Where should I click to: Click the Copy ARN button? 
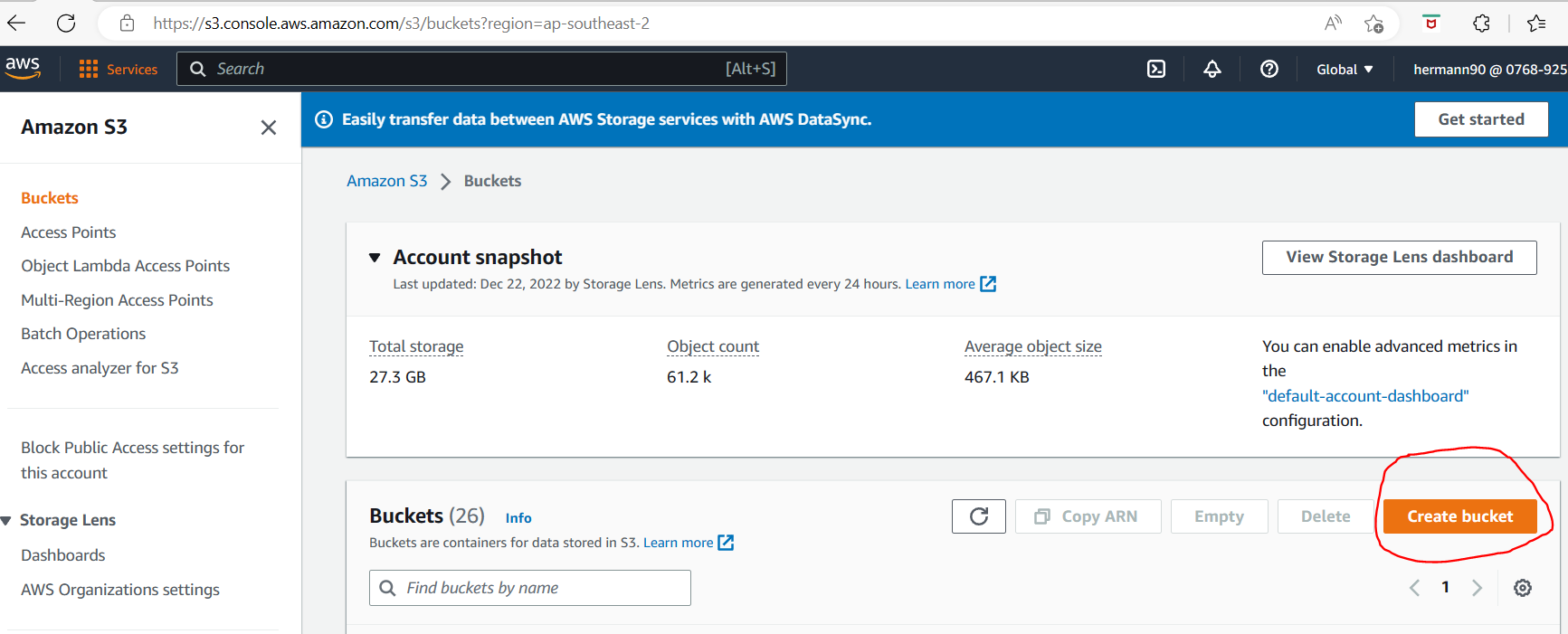pyautogui.click(x=1088, y=516)
